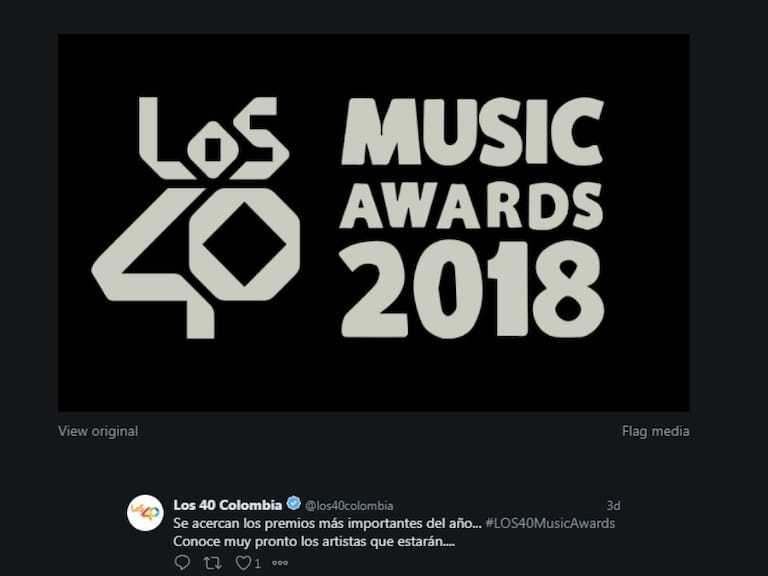
Task: Click the Los 40 Colombia profile avatar
Action: (145, 513)
